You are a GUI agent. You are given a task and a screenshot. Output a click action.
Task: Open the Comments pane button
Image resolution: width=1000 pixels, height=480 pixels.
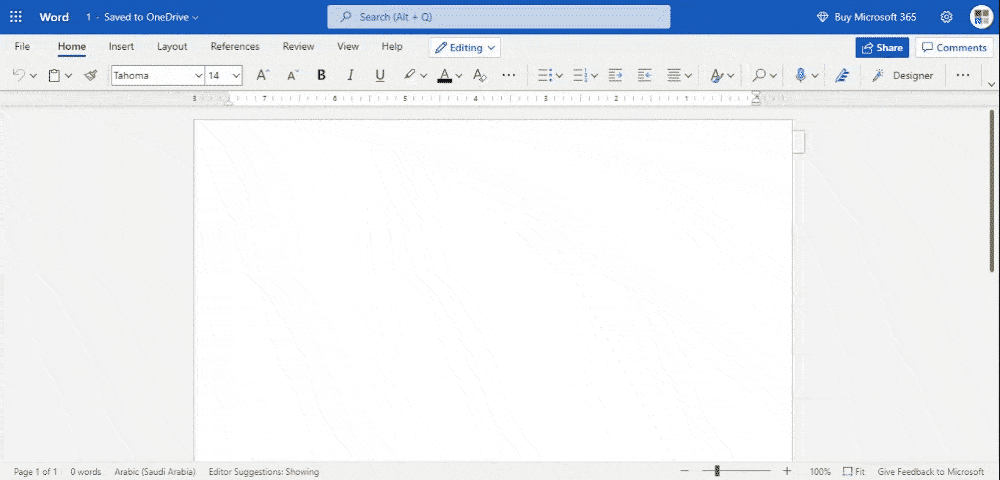pyautogui.click(x=953, y=48)
